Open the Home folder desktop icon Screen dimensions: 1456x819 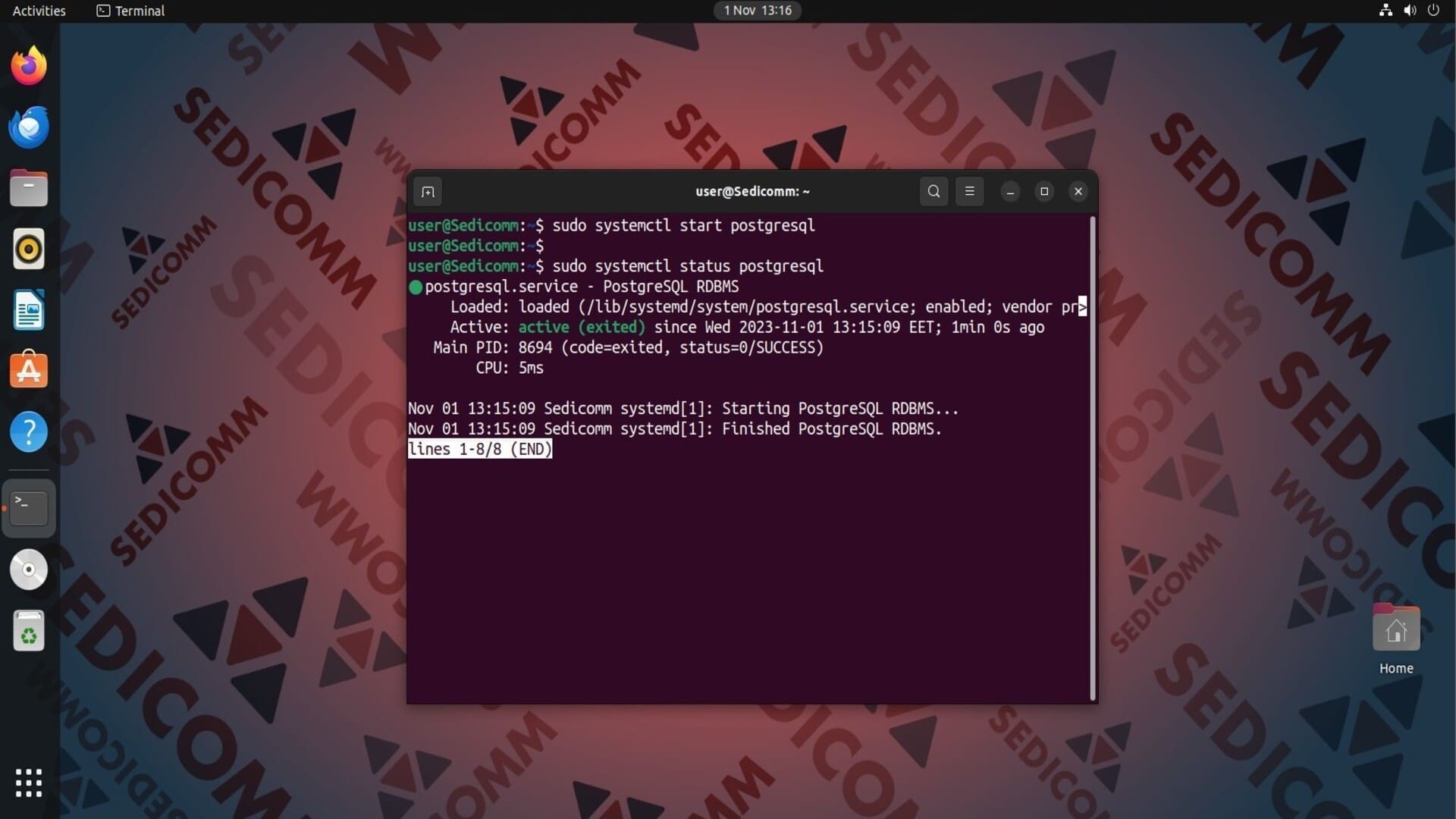click(1396, 639)
